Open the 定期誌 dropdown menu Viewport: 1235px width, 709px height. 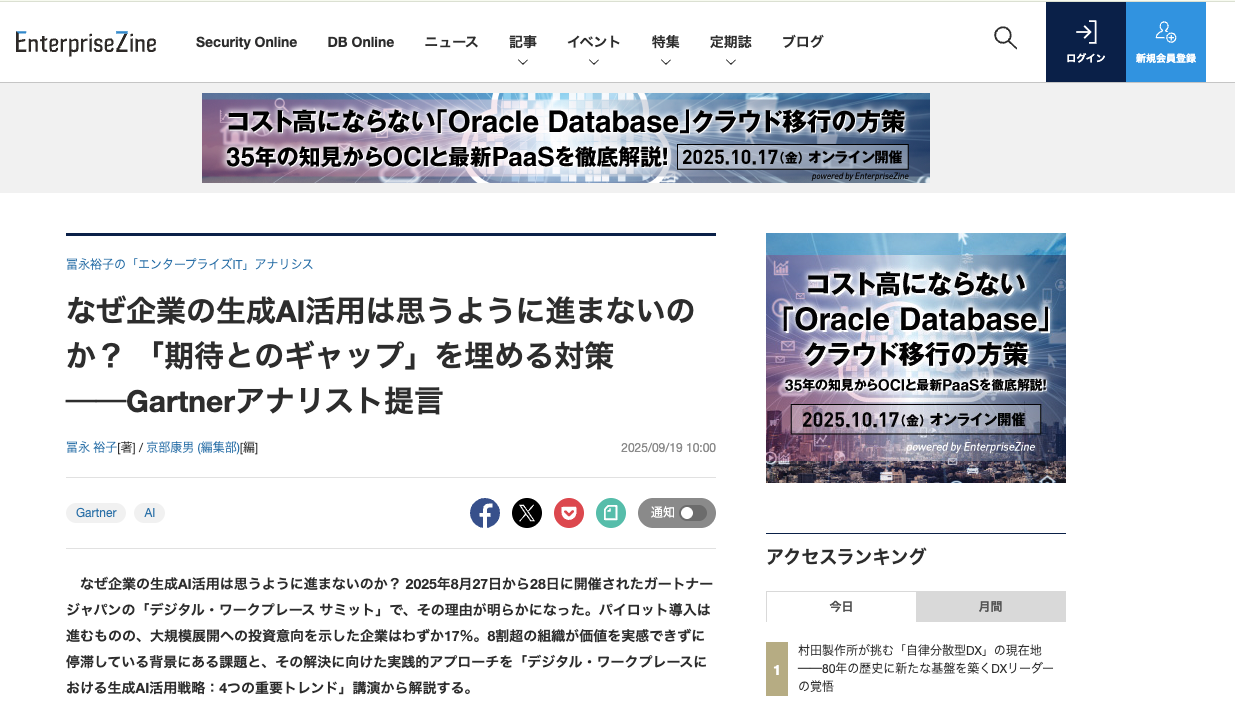[730, 50]
